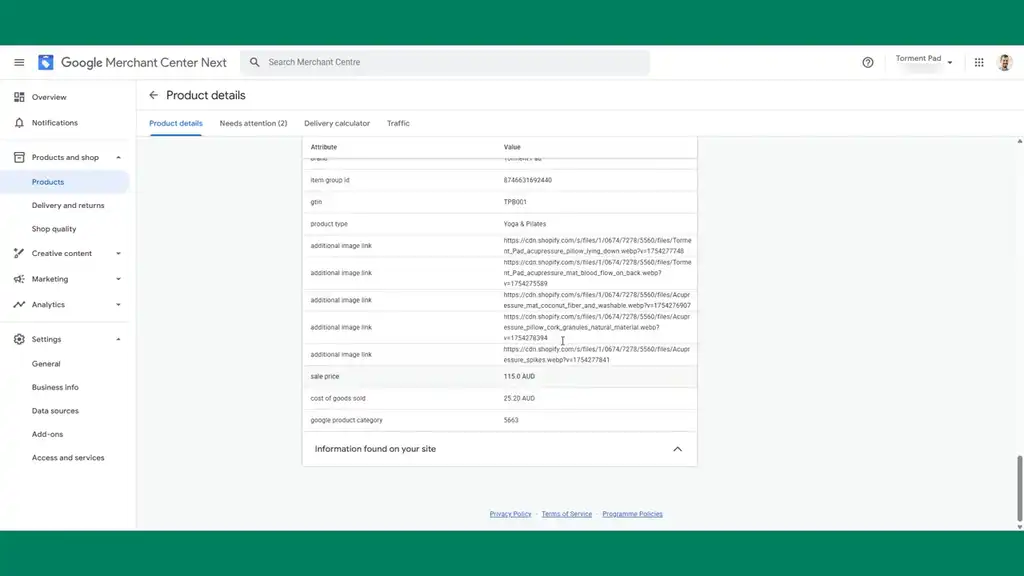Screen dimensions: 1024x576
Task: Open Business info settings
Action: tap(55, 387)
